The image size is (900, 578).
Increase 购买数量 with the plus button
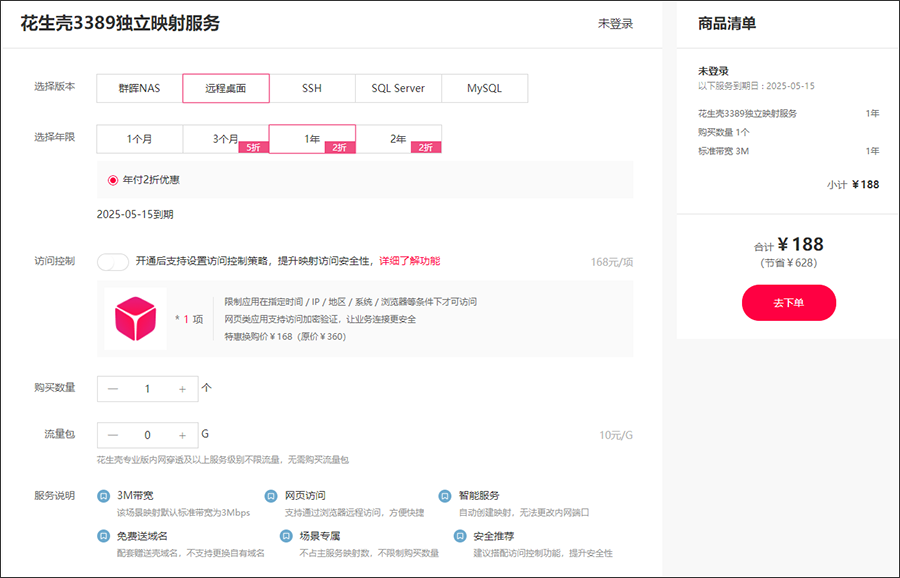tap(182, 389)
